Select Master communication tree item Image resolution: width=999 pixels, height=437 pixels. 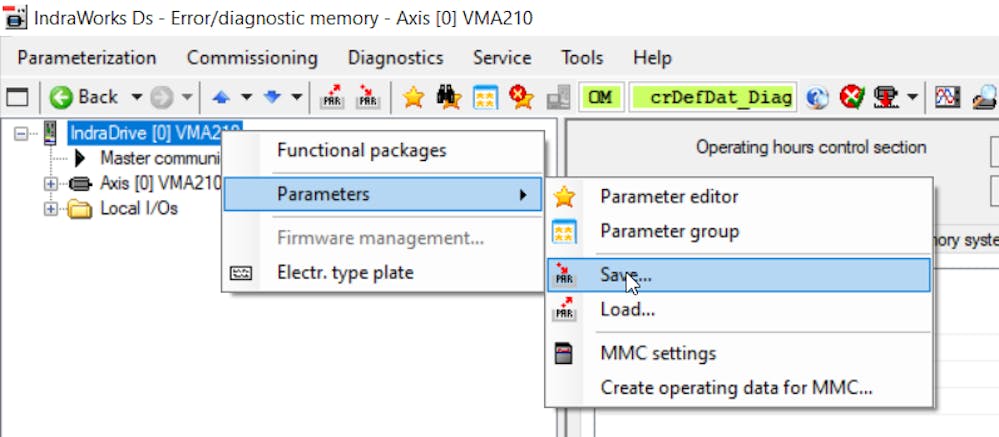coord(158,157)
